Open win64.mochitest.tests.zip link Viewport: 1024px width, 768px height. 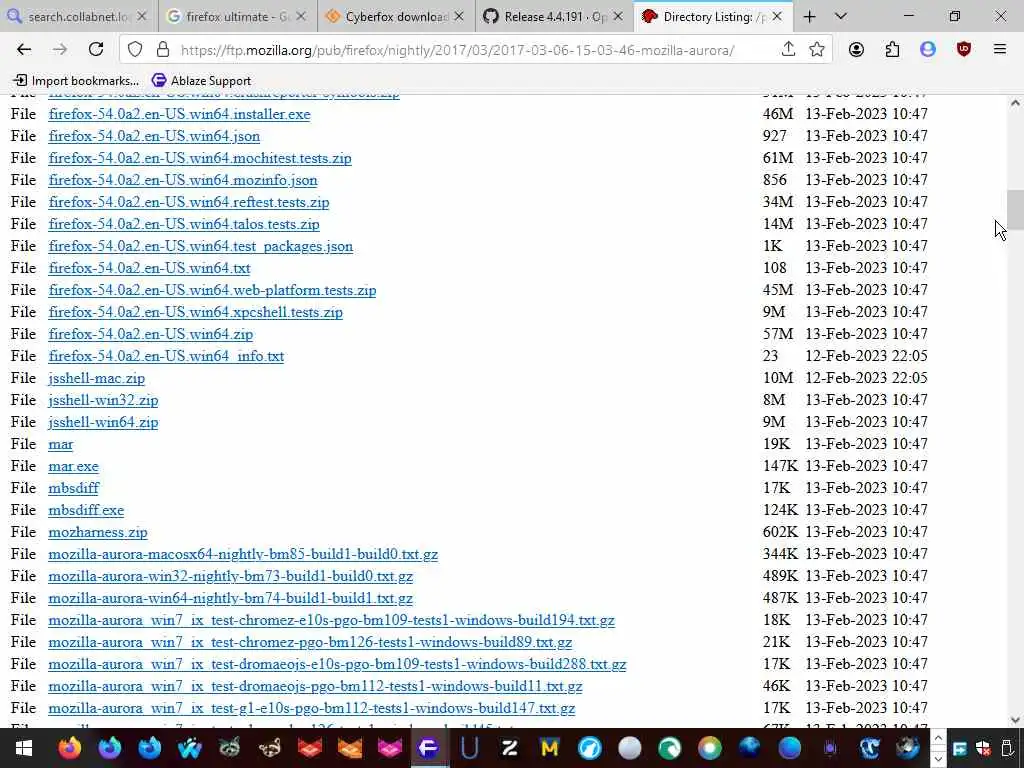point(200,158)
